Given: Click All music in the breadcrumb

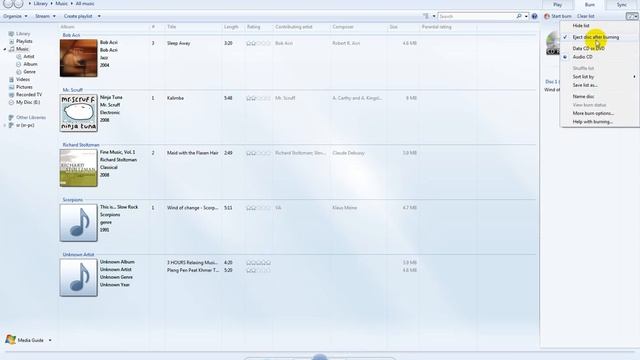Looking at the screenshot, I should [85, 4].
